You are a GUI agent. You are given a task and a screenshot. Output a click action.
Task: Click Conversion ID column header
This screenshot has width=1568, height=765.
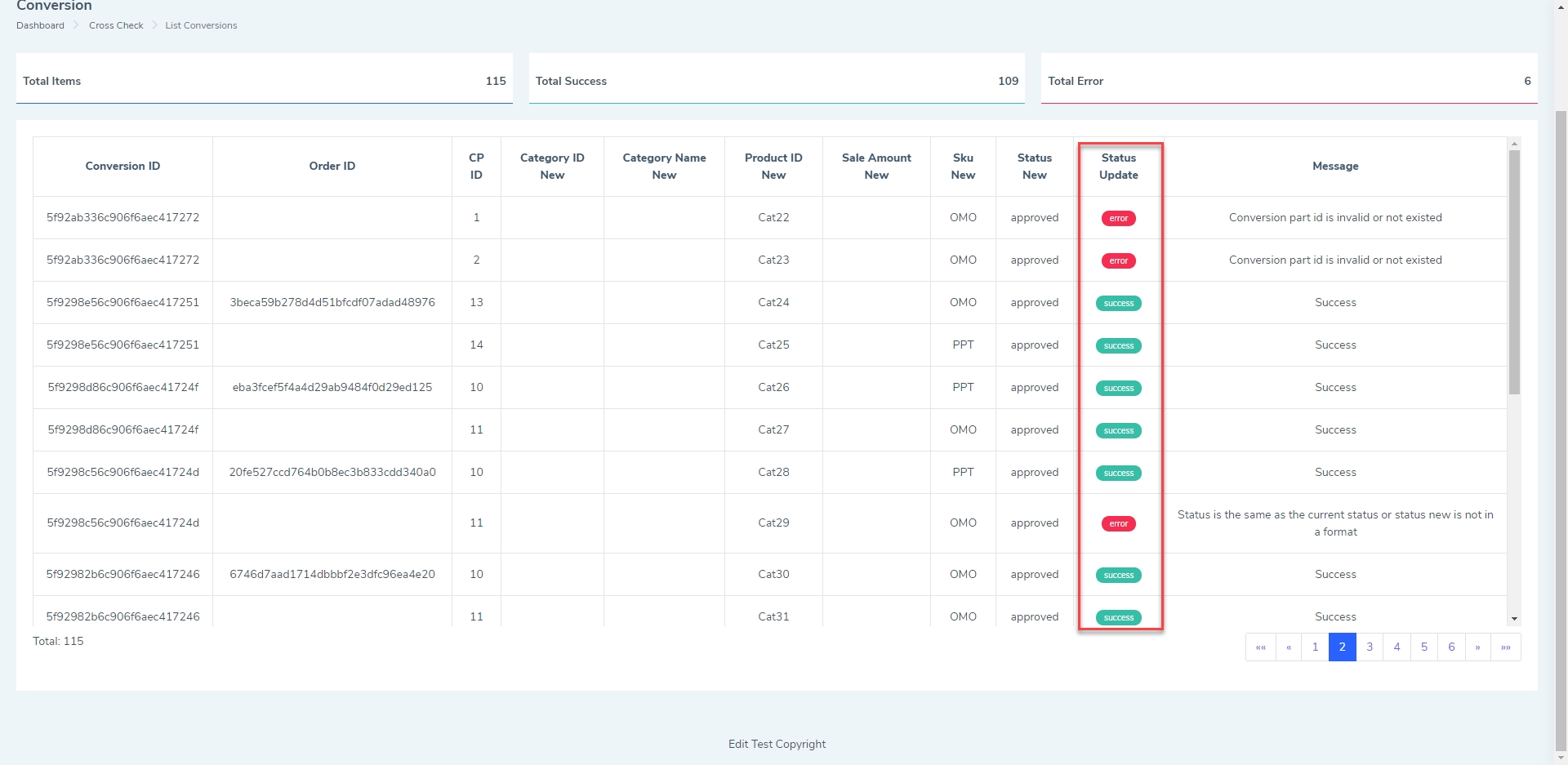pyautogui.click(x=122, y=167)
